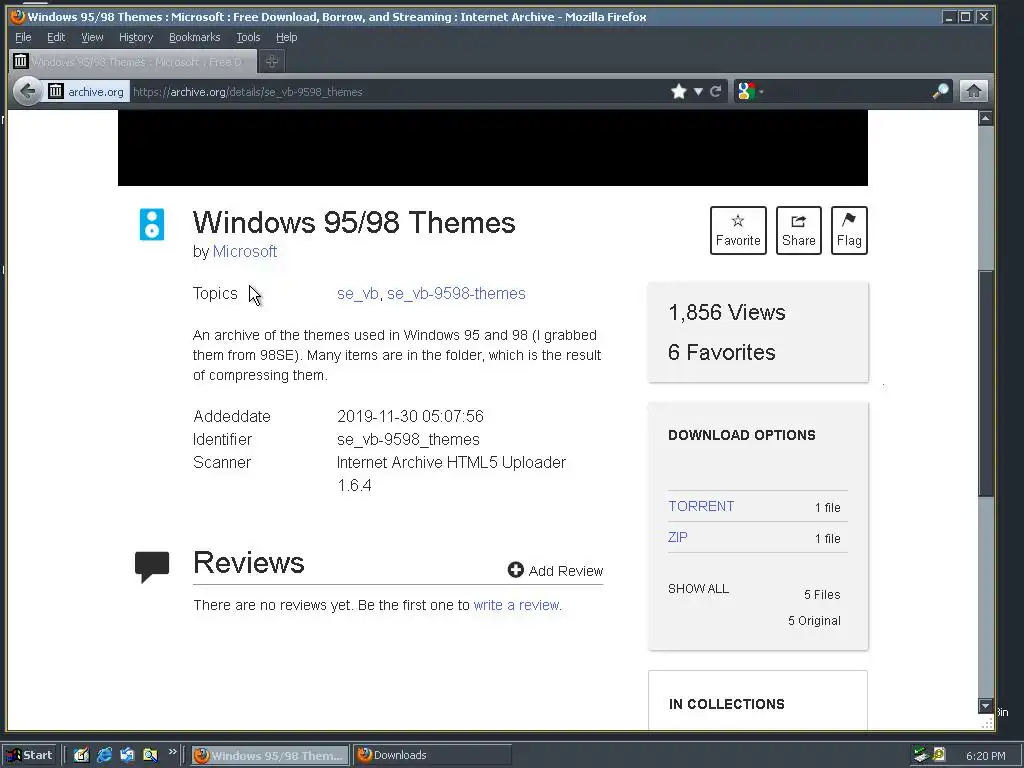Open the write a review link
The width and height of the screenshot is (1024, 768).
516,605
